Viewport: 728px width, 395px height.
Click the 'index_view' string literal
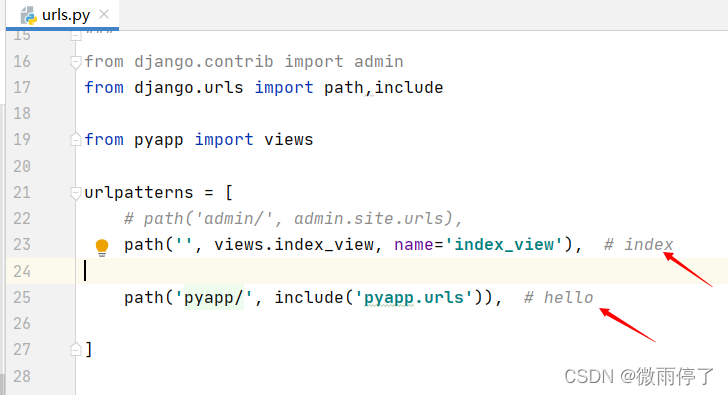click(504, 245)
